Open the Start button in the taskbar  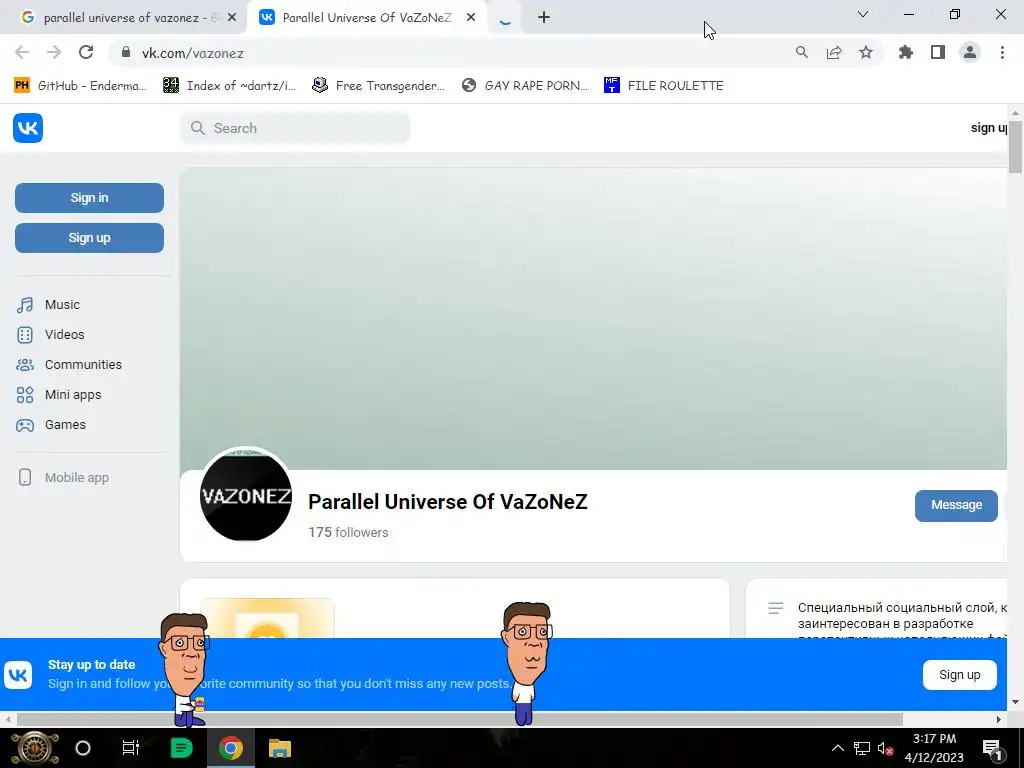(x=35, y=748)
